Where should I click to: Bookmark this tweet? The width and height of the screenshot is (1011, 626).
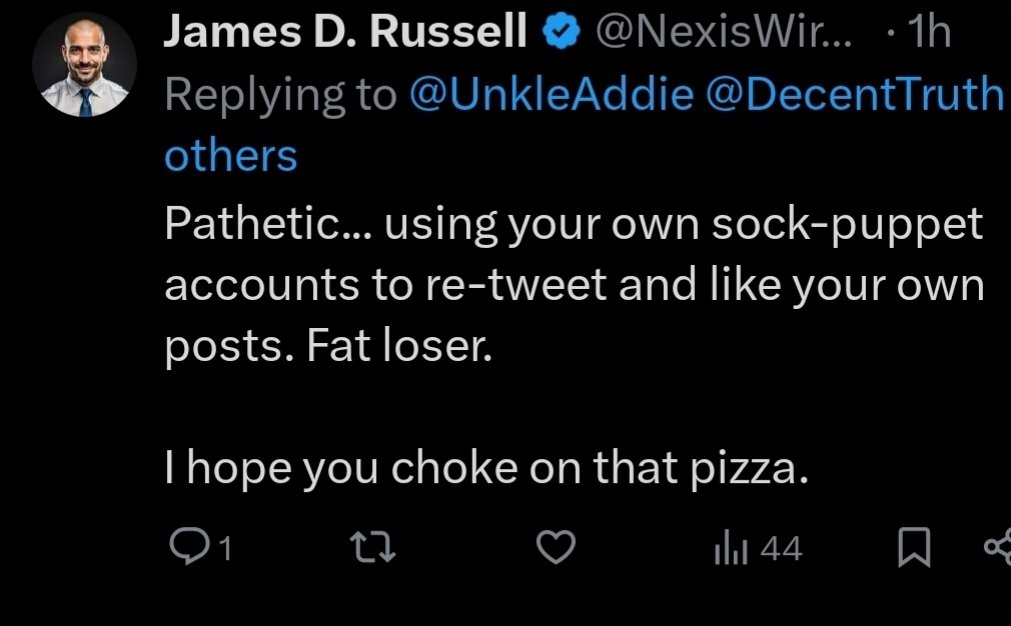click(914, 548)
